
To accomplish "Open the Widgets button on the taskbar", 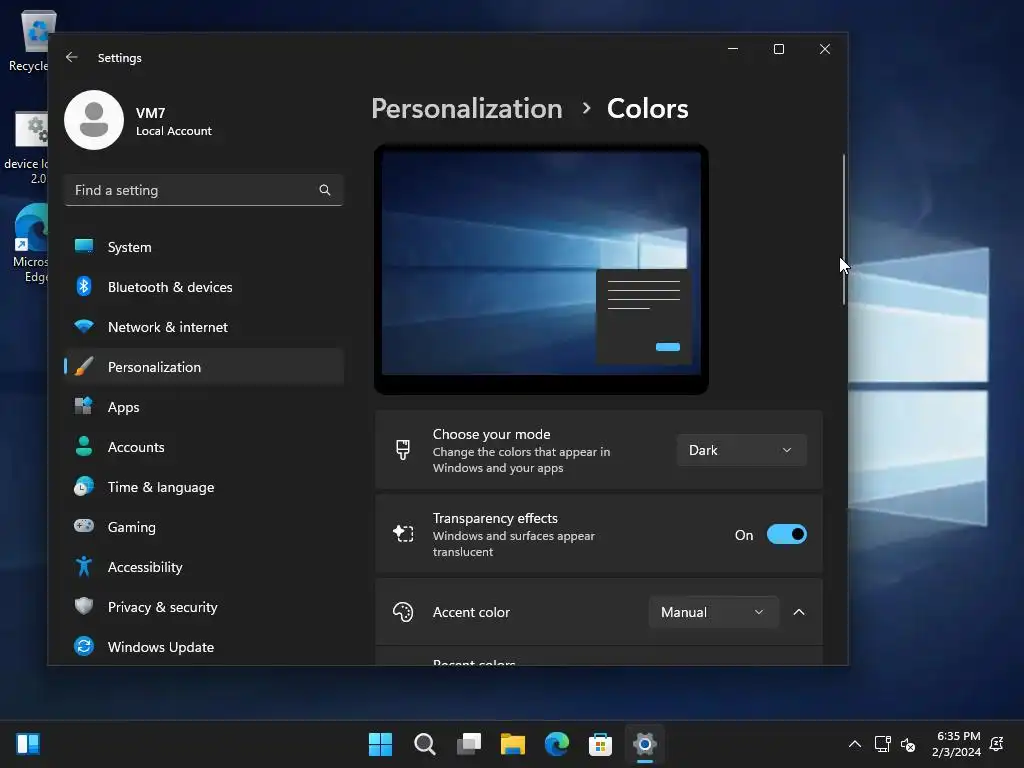I will click(28, 744).
